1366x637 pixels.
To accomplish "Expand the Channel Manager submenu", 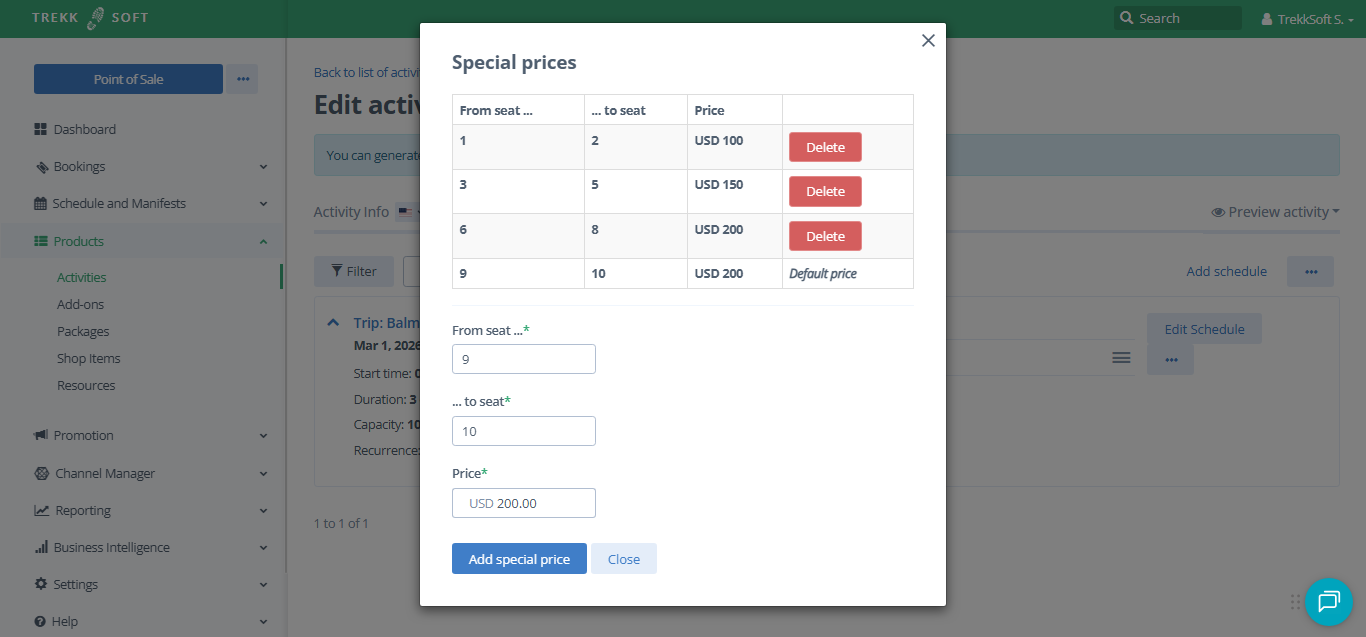I will click(263, 474).
